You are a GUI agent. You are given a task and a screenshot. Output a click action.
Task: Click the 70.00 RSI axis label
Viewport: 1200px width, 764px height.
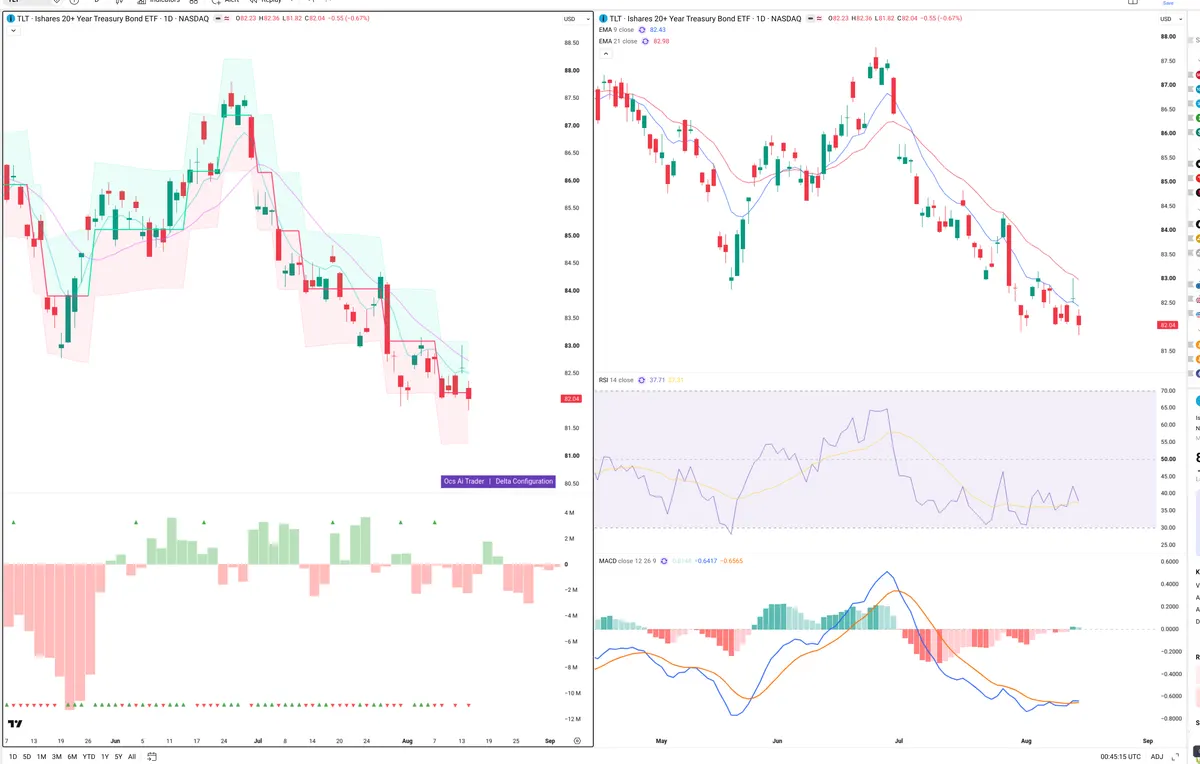point(1167,391)
